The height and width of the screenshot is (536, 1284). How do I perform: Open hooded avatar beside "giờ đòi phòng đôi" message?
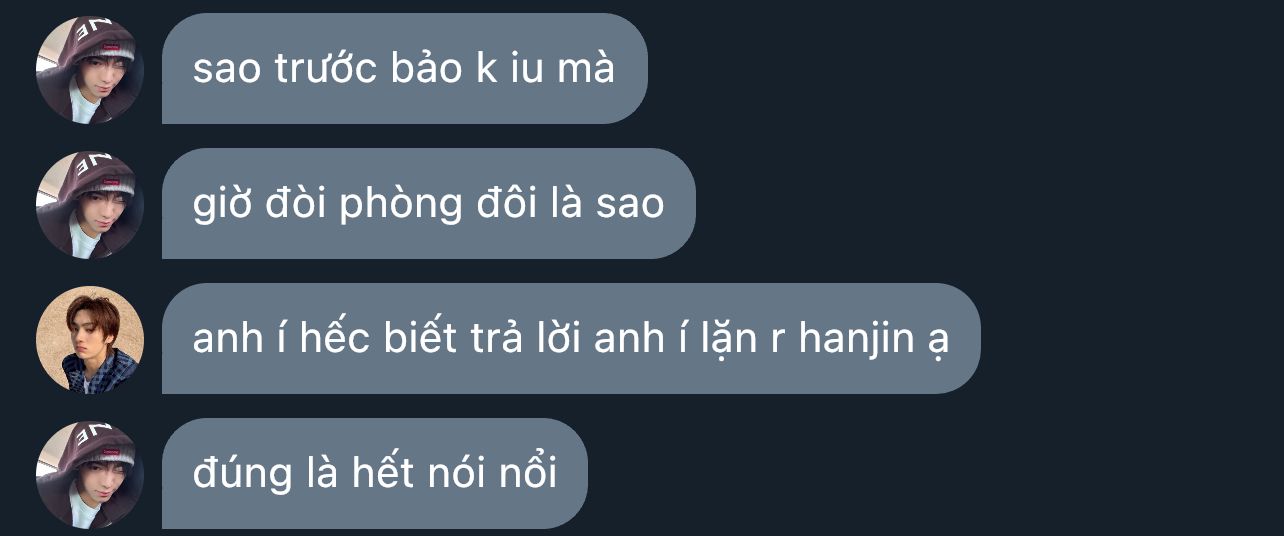[90, 205]
